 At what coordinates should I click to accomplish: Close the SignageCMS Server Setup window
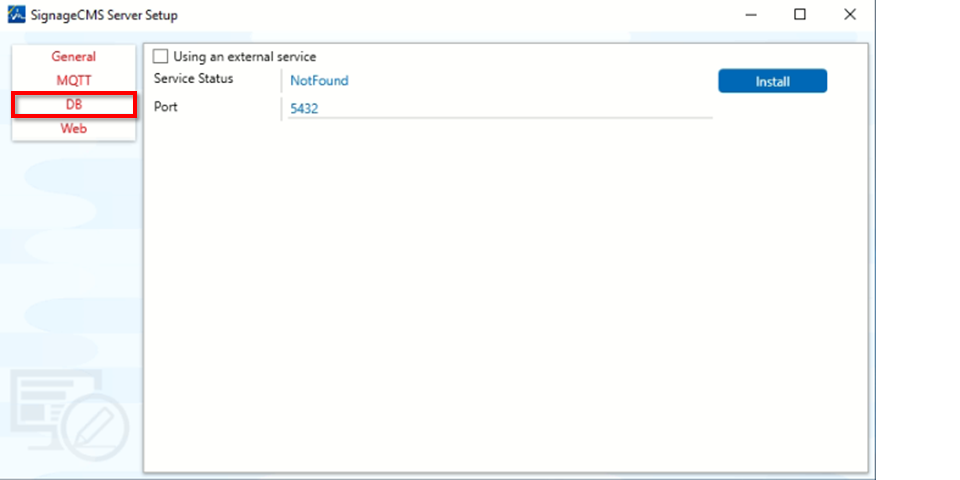tap(849, 15)
